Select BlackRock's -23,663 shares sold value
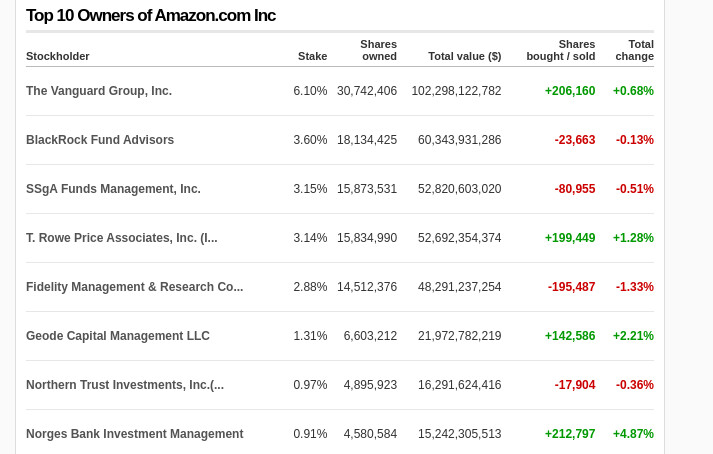This screenshot has width=713, height=454. click(575, 140)
